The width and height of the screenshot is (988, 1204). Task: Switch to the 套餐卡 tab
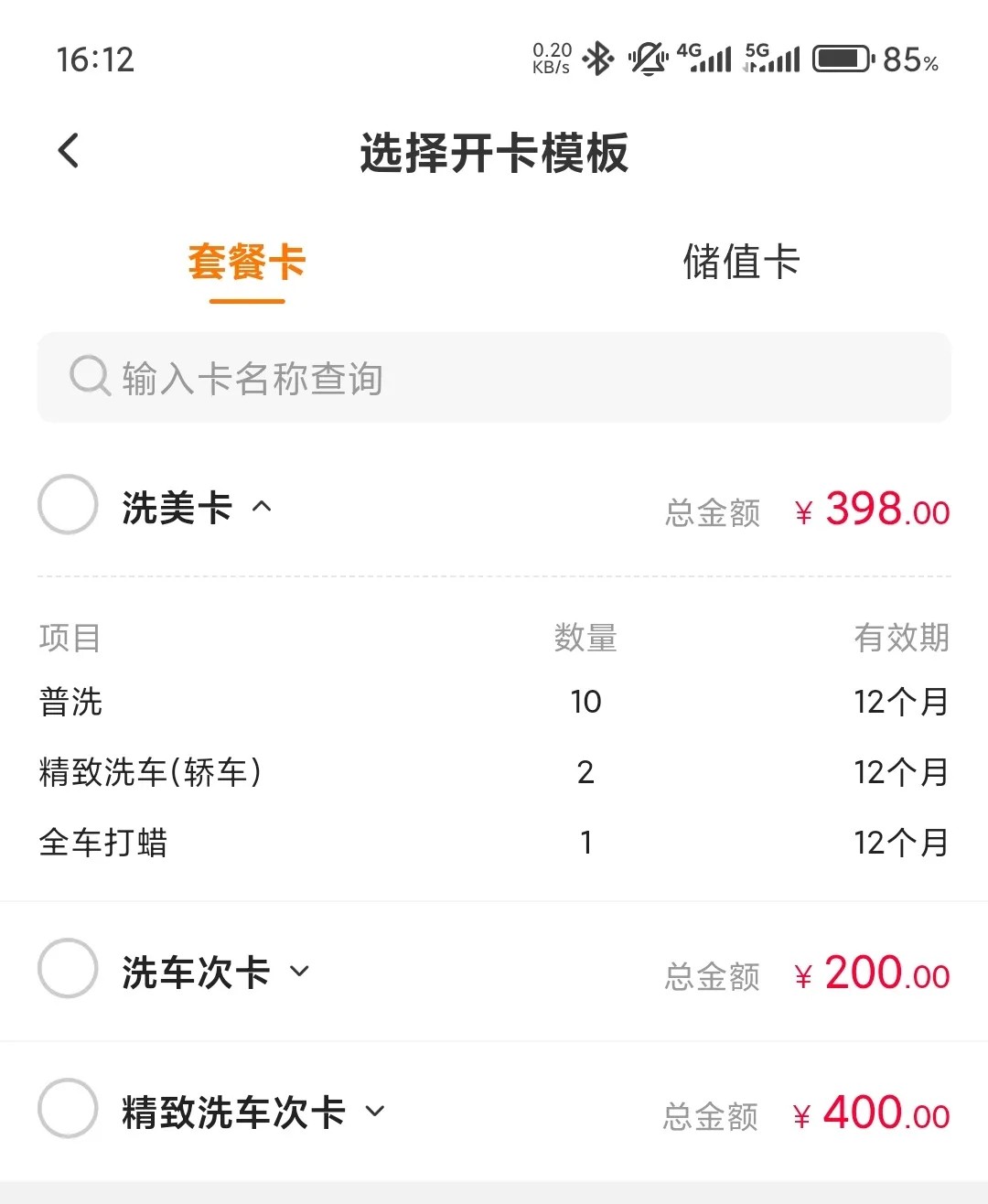pyautogui.click(x=247, y=263)
